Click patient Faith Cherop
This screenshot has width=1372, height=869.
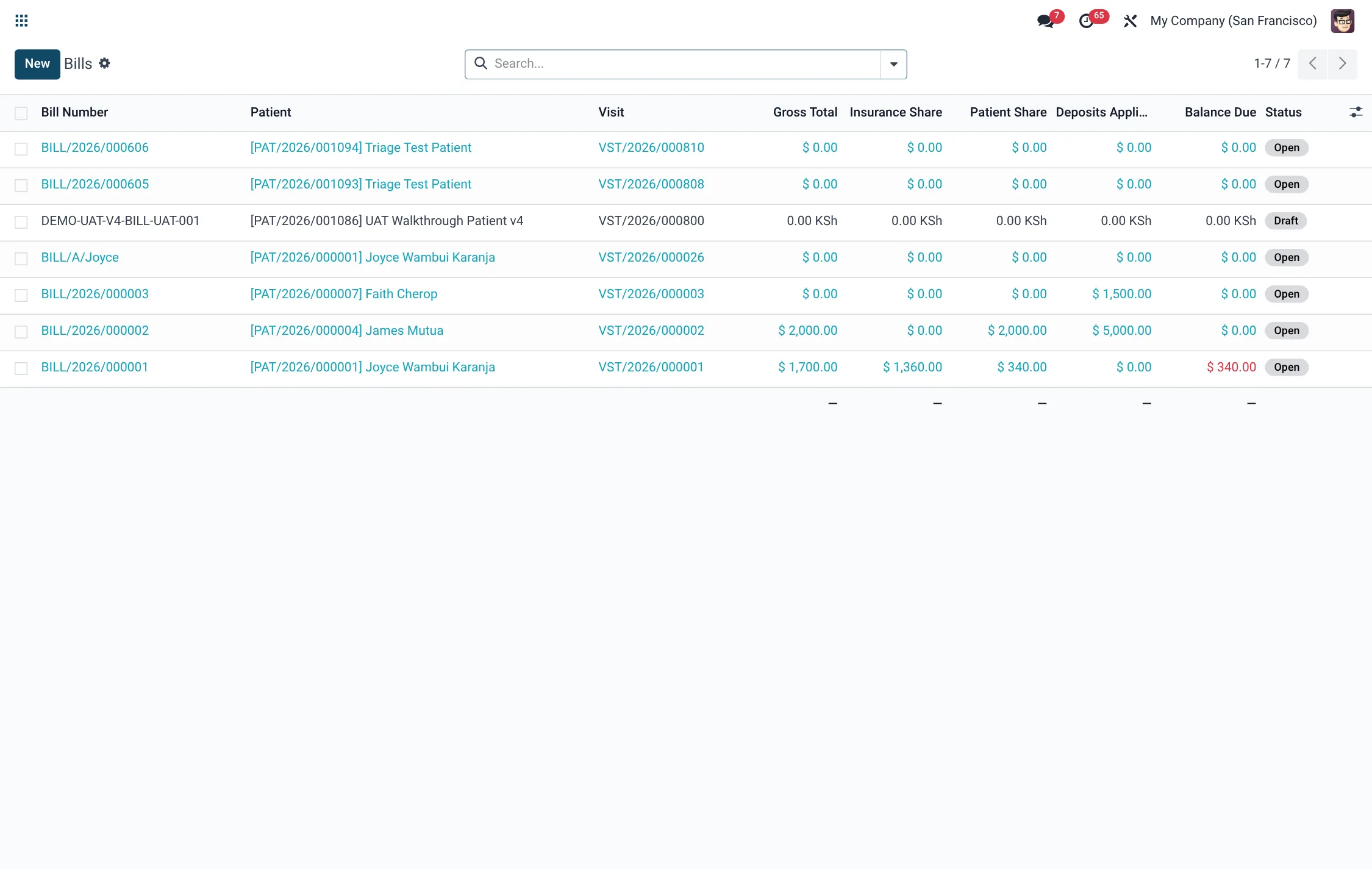[x=343, y=294]
